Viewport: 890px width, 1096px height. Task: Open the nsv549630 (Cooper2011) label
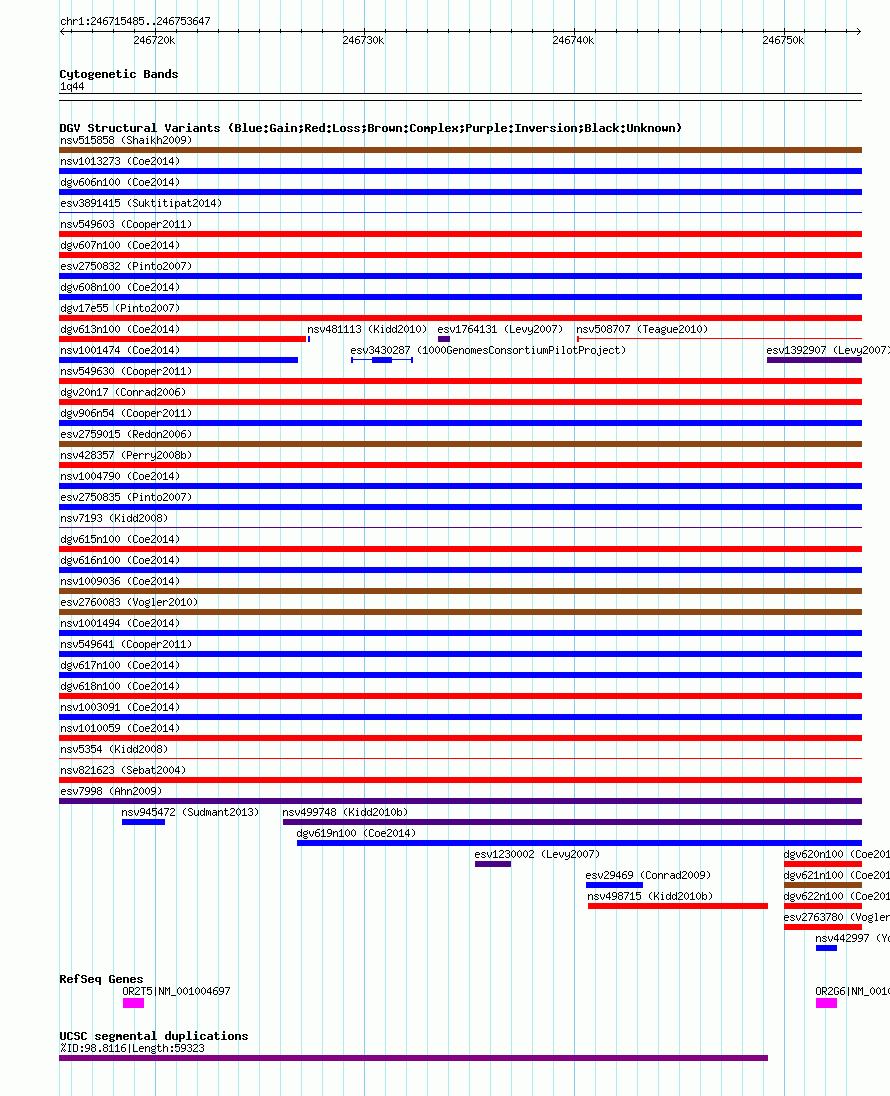click(x=126, y=371)
